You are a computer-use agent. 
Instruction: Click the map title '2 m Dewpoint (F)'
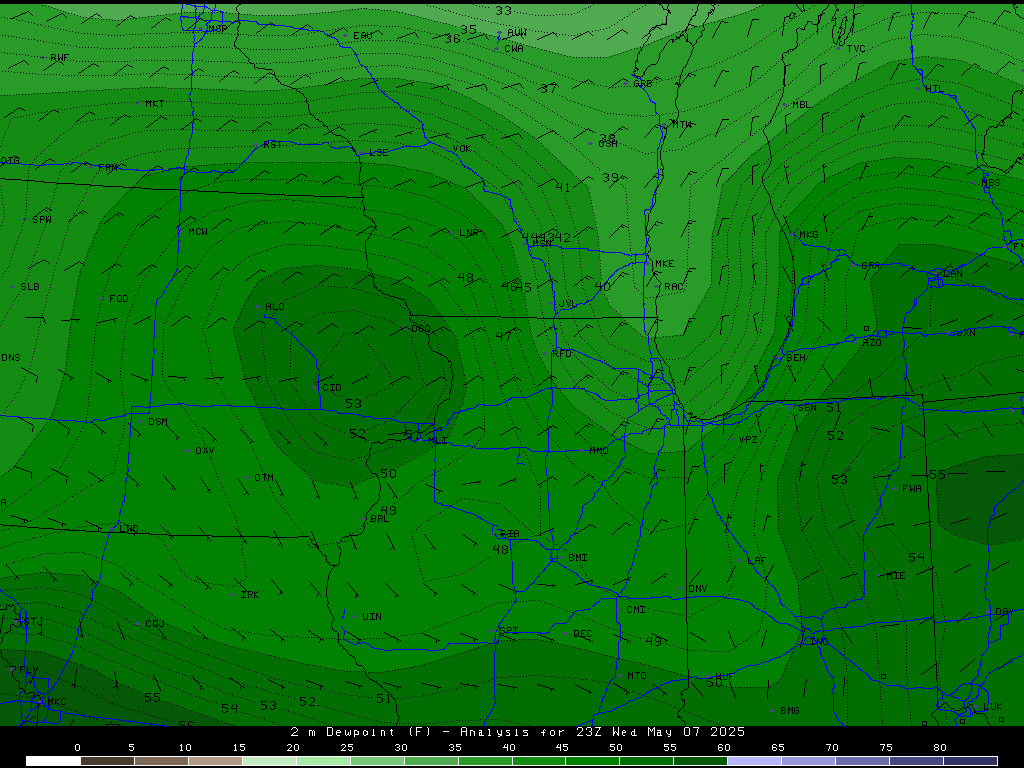[x=360, y=732]
